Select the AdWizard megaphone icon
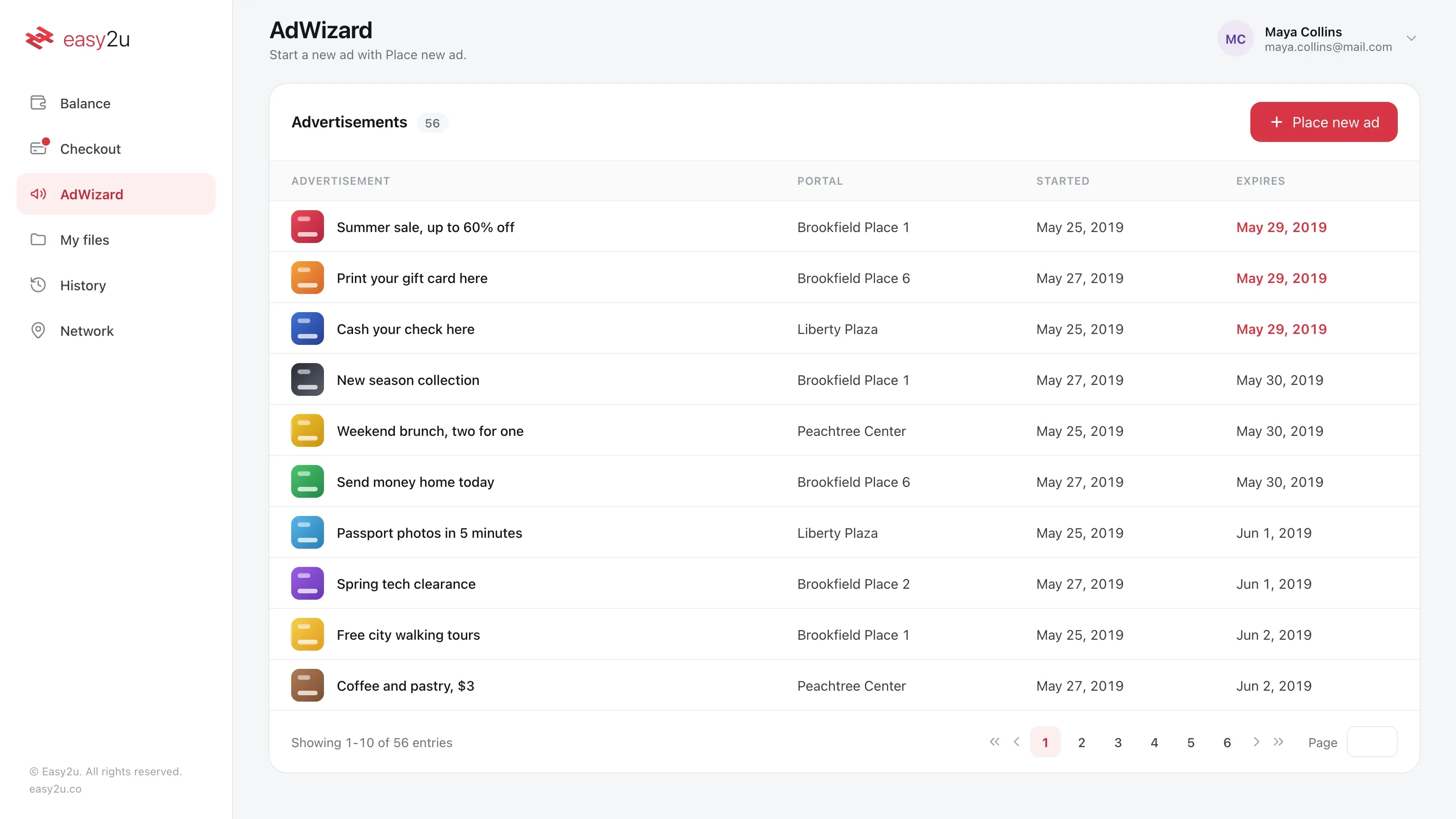 click(38, 194)
